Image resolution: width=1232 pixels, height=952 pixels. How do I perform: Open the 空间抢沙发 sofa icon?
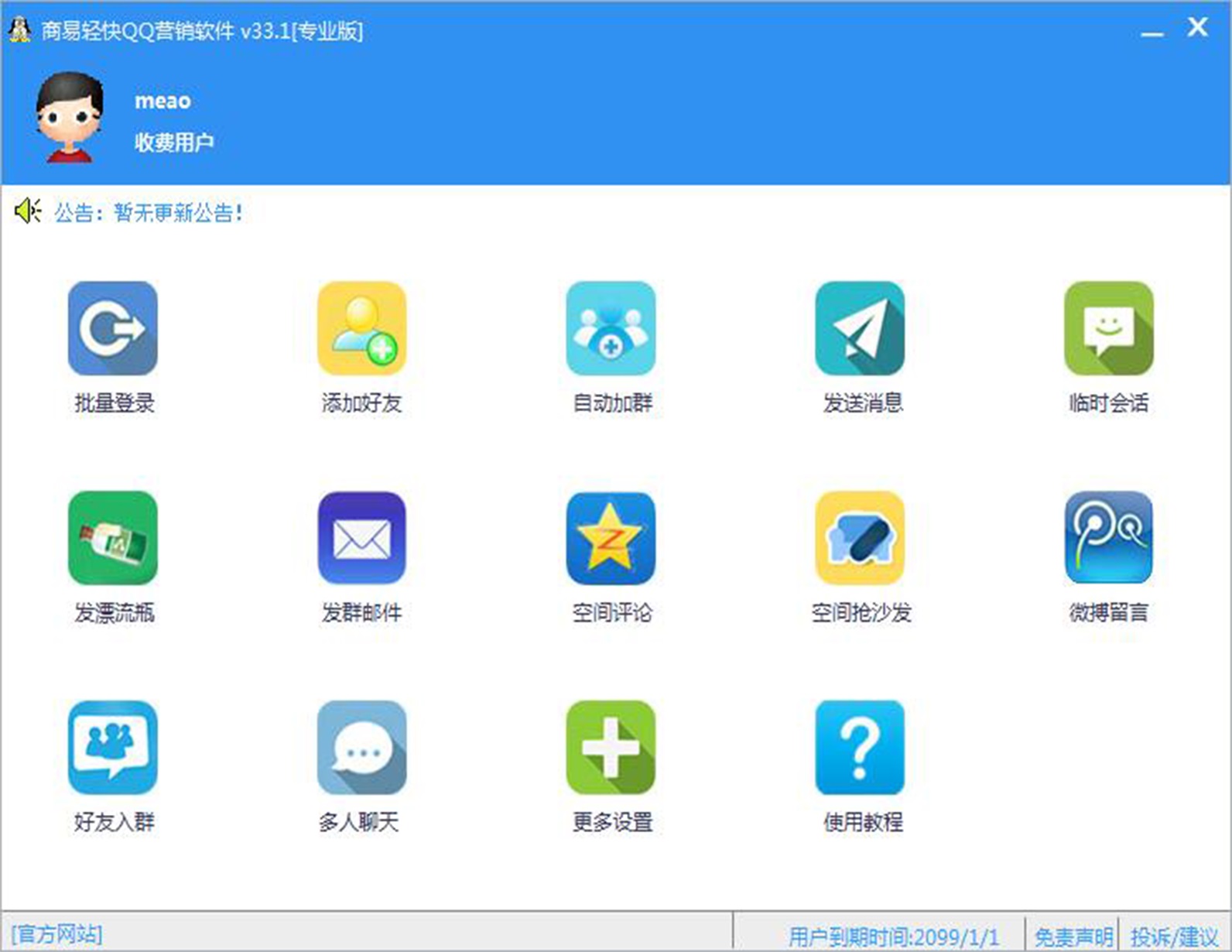click(861, 538)
